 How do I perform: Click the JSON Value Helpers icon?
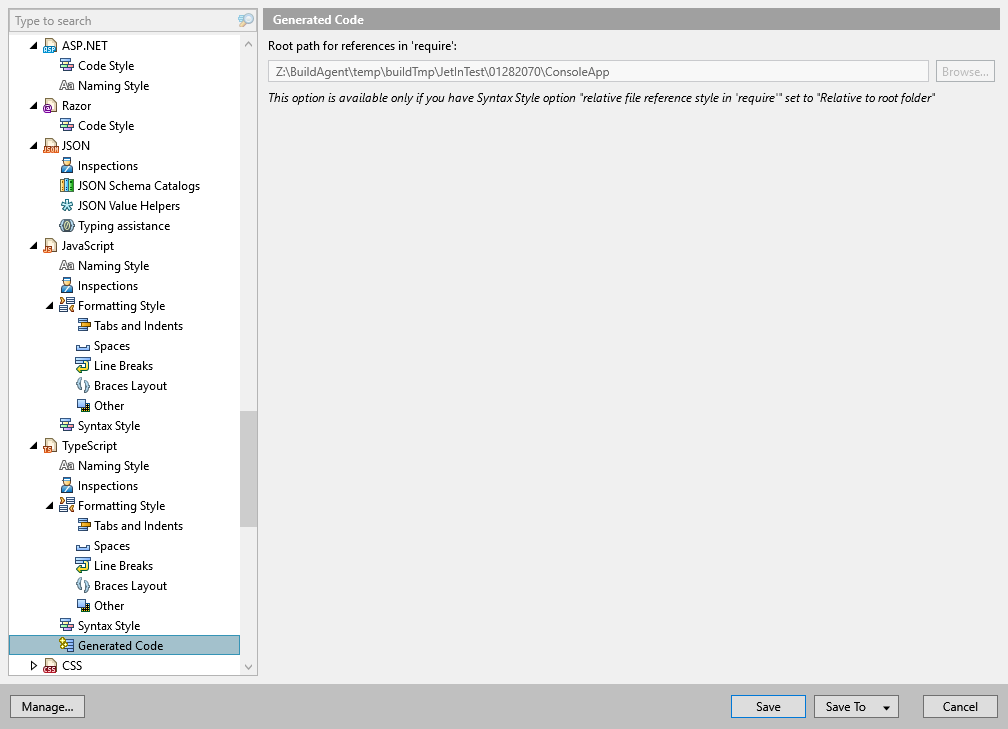click(x=65, y=205)
